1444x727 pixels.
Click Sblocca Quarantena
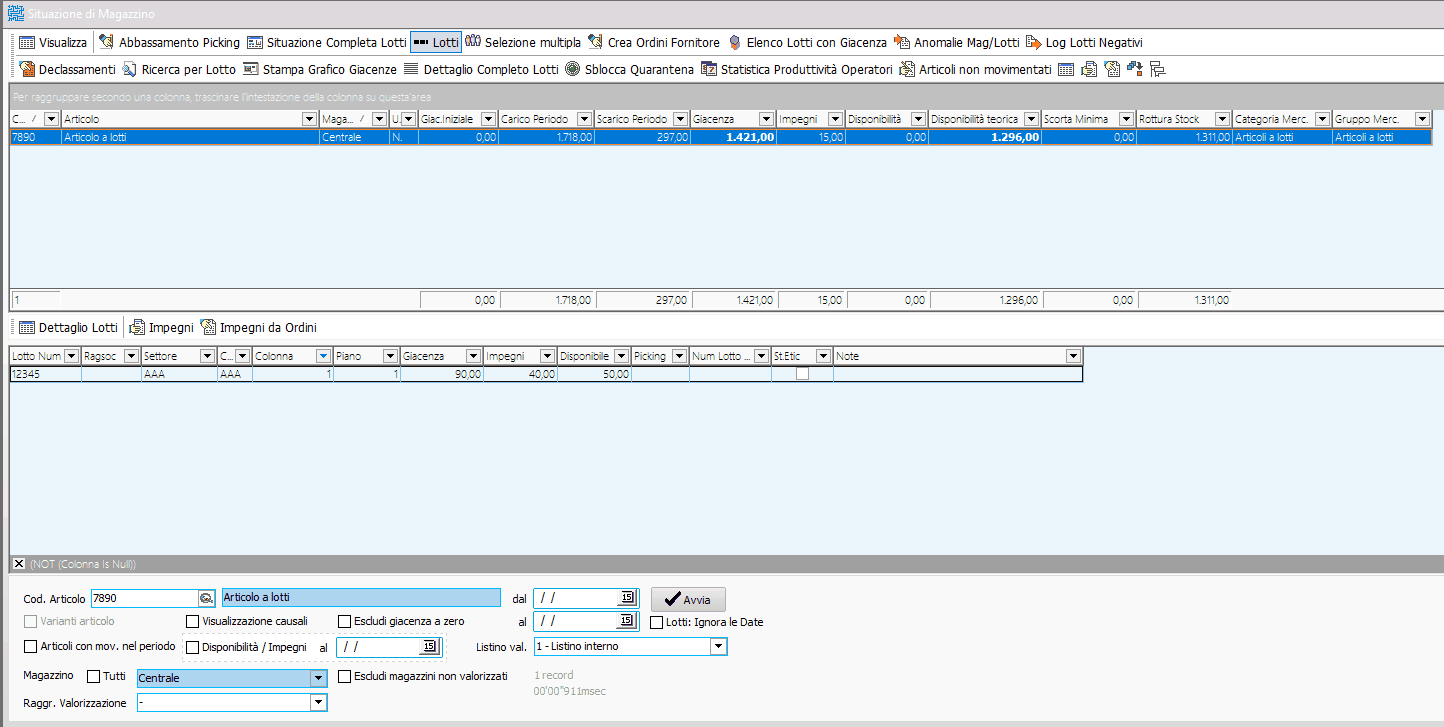[x=629, y=69]
